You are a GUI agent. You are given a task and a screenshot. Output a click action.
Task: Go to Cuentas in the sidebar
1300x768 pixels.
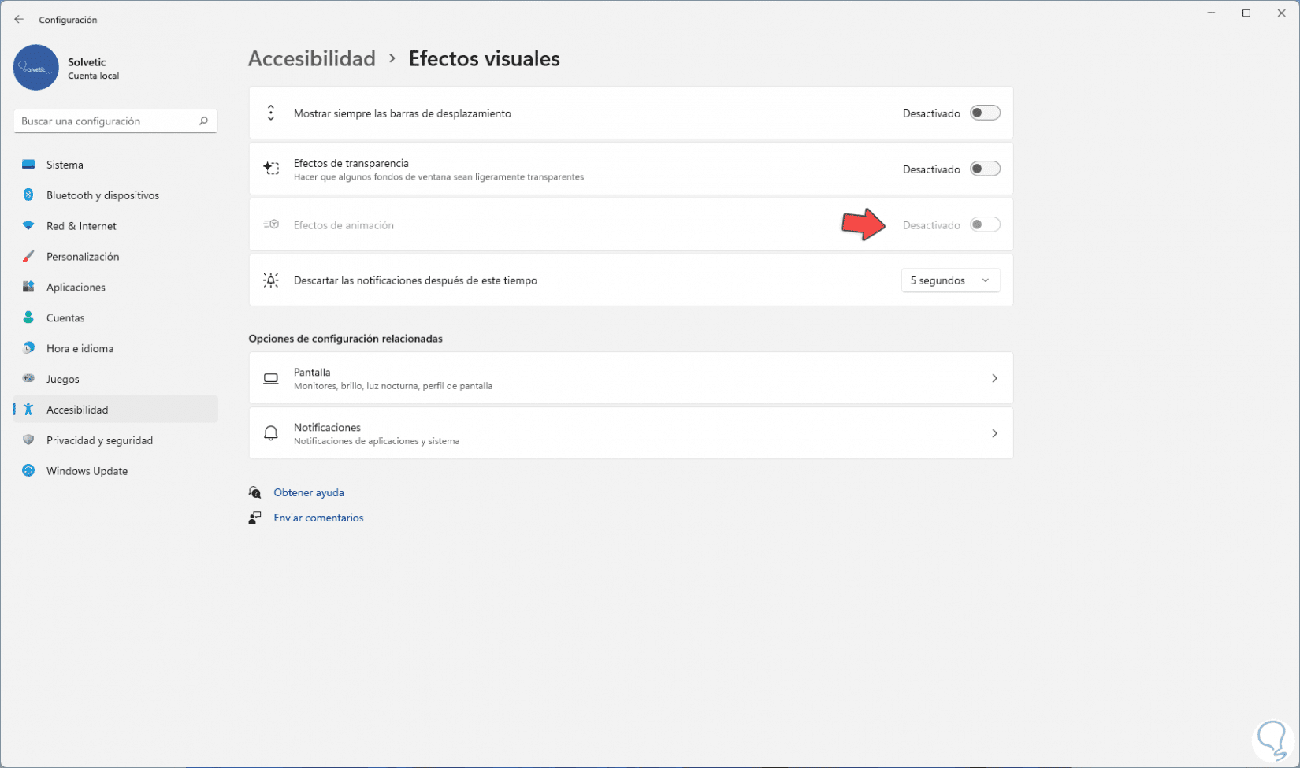pos(65,318)
